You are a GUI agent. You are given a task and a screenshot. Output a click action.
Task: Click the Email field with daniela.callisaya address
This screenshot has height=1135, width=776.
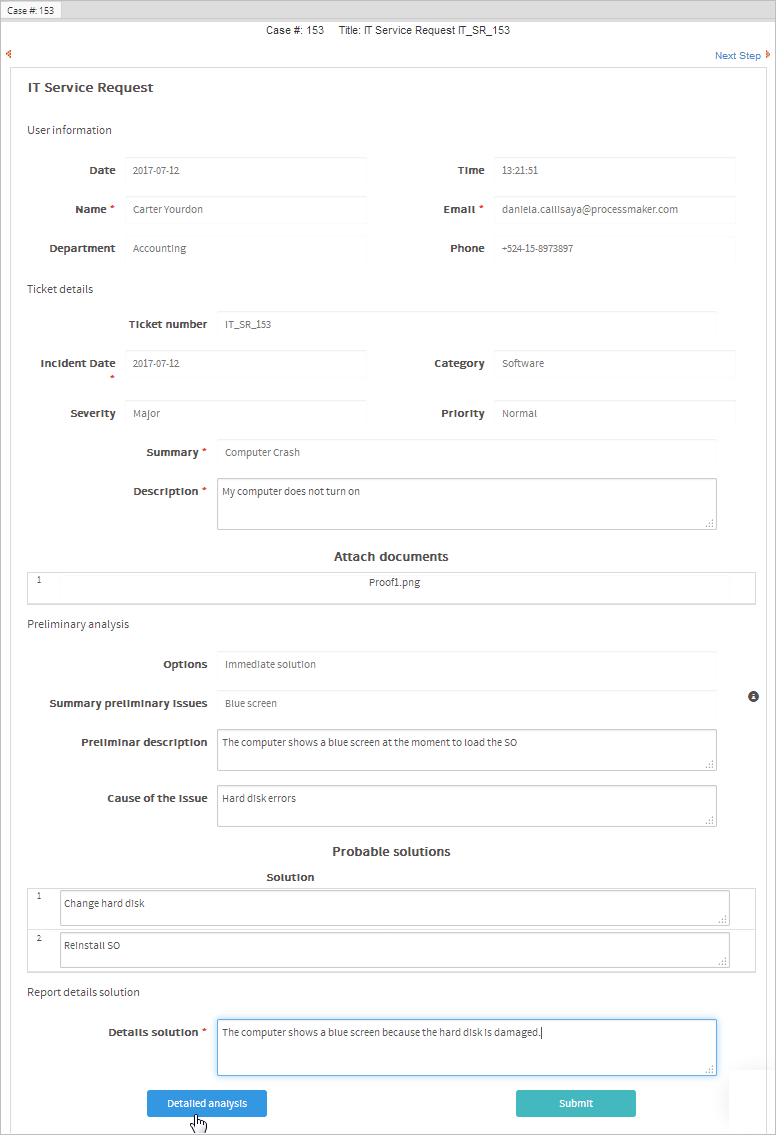point(615,210)
